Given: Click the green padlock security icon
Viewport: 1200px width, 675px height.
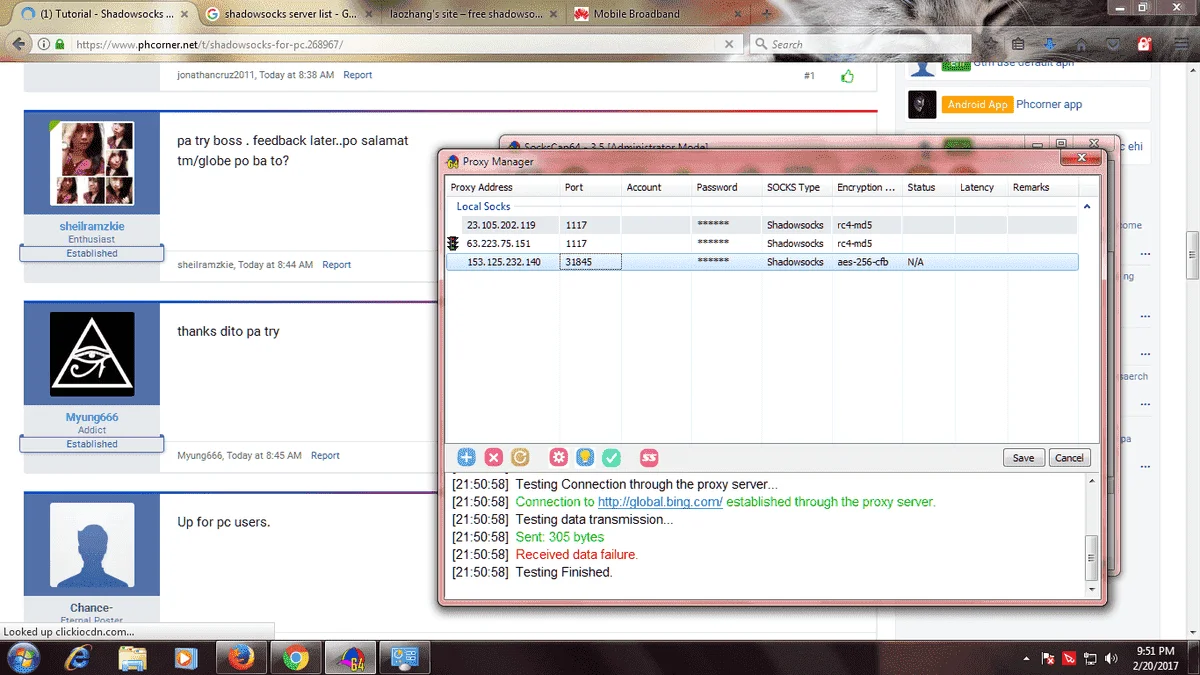Looking at the screenshot, I should click(60, 44).
